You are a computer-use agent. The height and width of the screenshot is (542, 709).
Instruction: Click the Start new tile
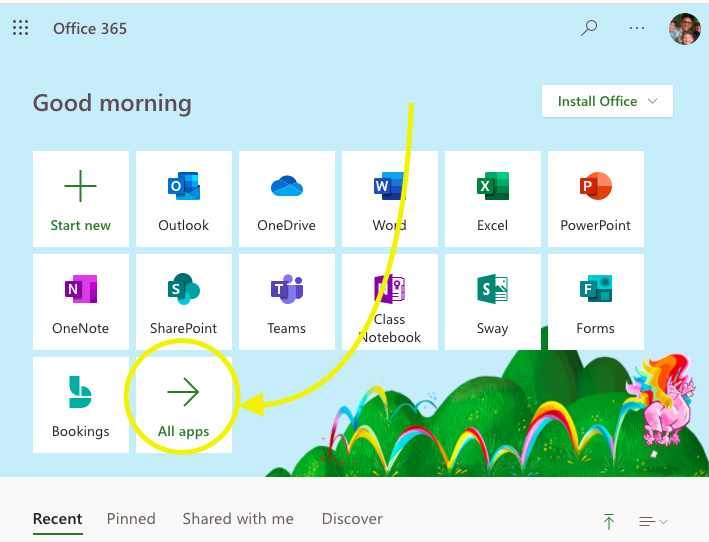click(x=81, y=199)
